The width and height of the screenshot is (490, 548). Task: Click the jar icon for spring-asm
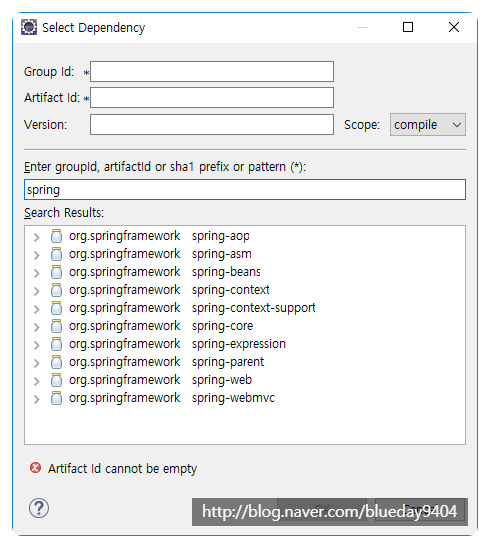coord(56,254)
